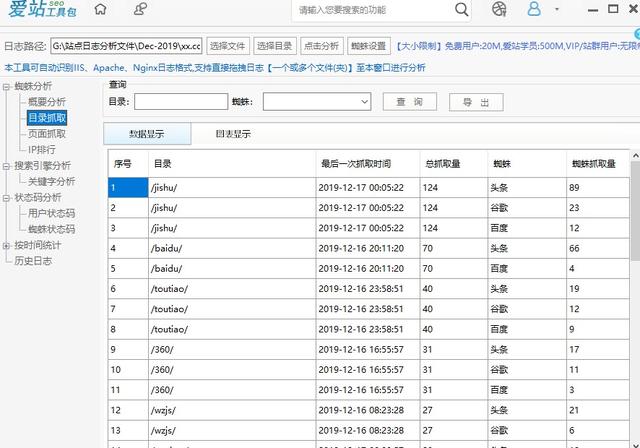Click the 目录 filter input field

click(181, 102)
